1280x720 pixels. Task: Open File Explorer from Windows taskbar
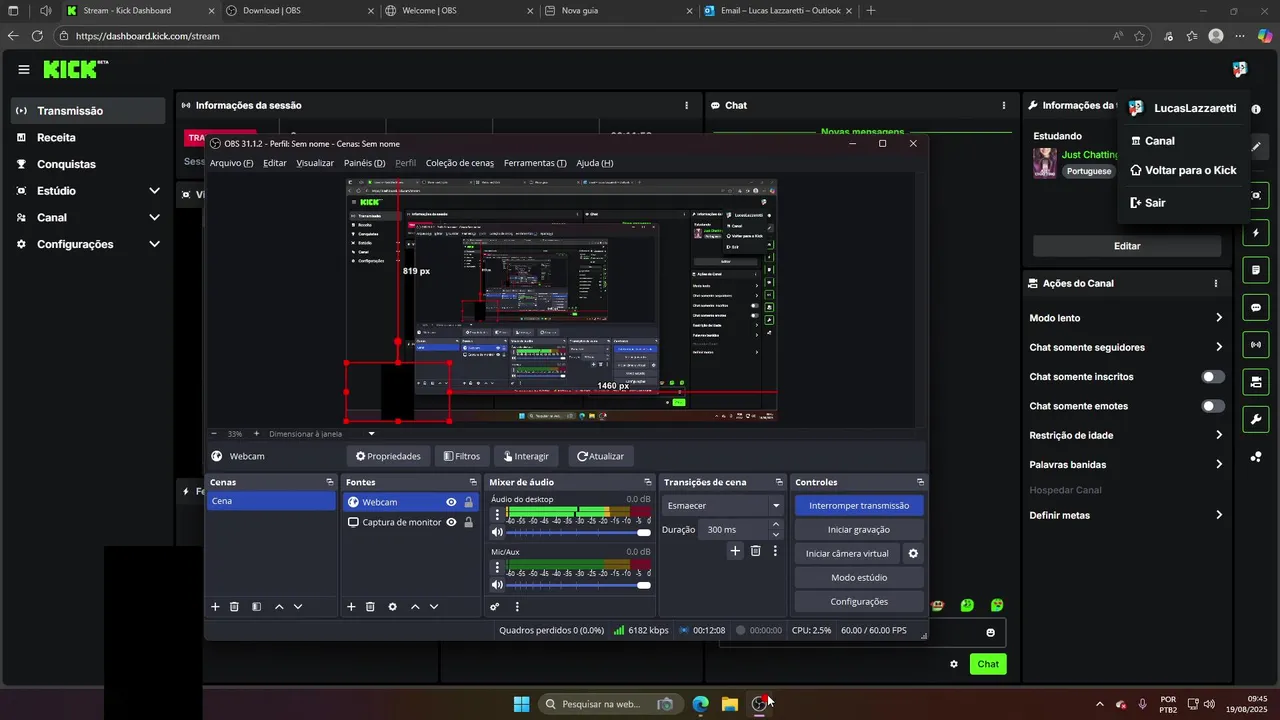(x=730, y=704)
